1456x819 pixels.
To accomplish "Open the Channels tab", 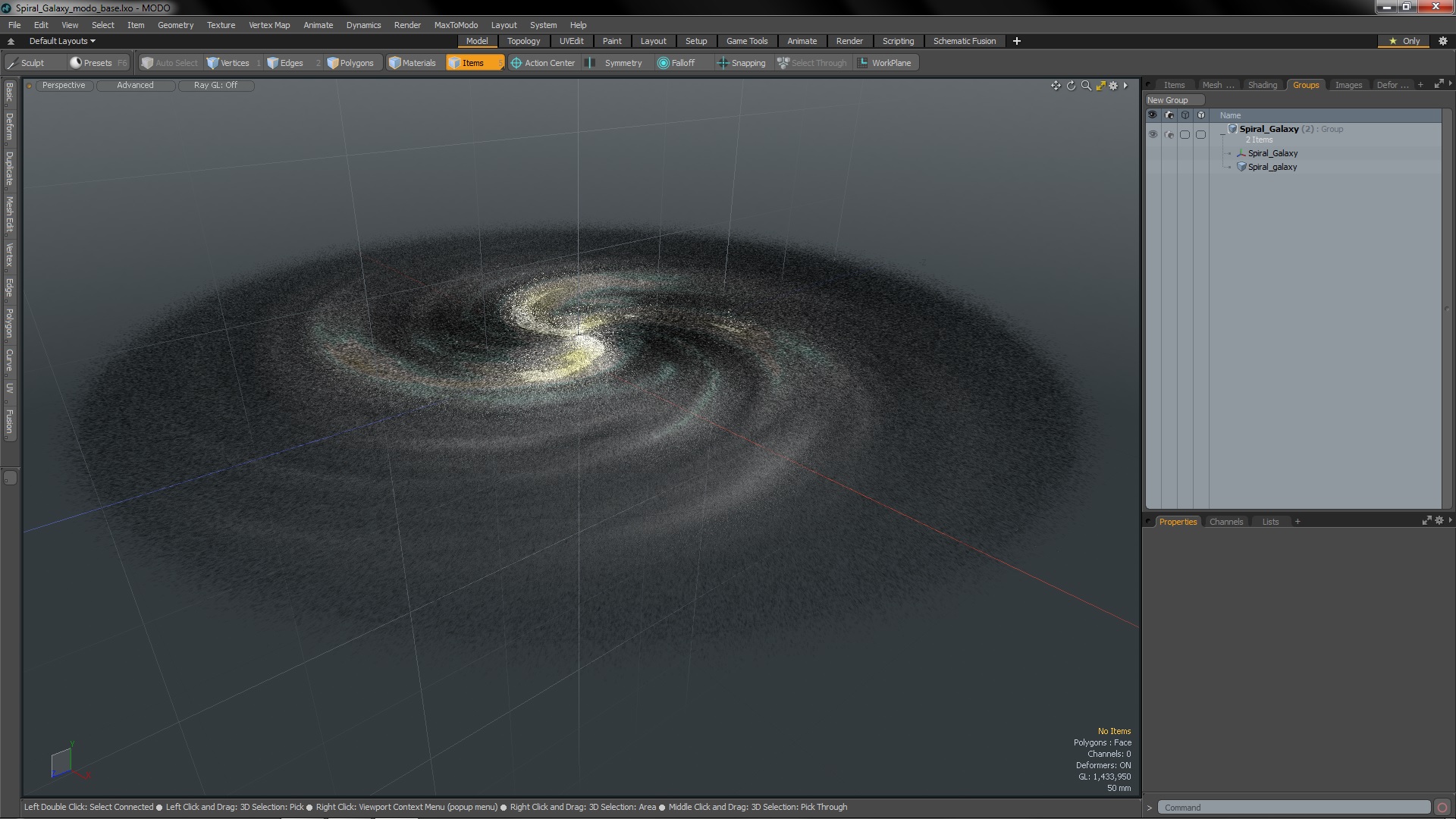I will pyautogui.click(x=1225, y=522).
